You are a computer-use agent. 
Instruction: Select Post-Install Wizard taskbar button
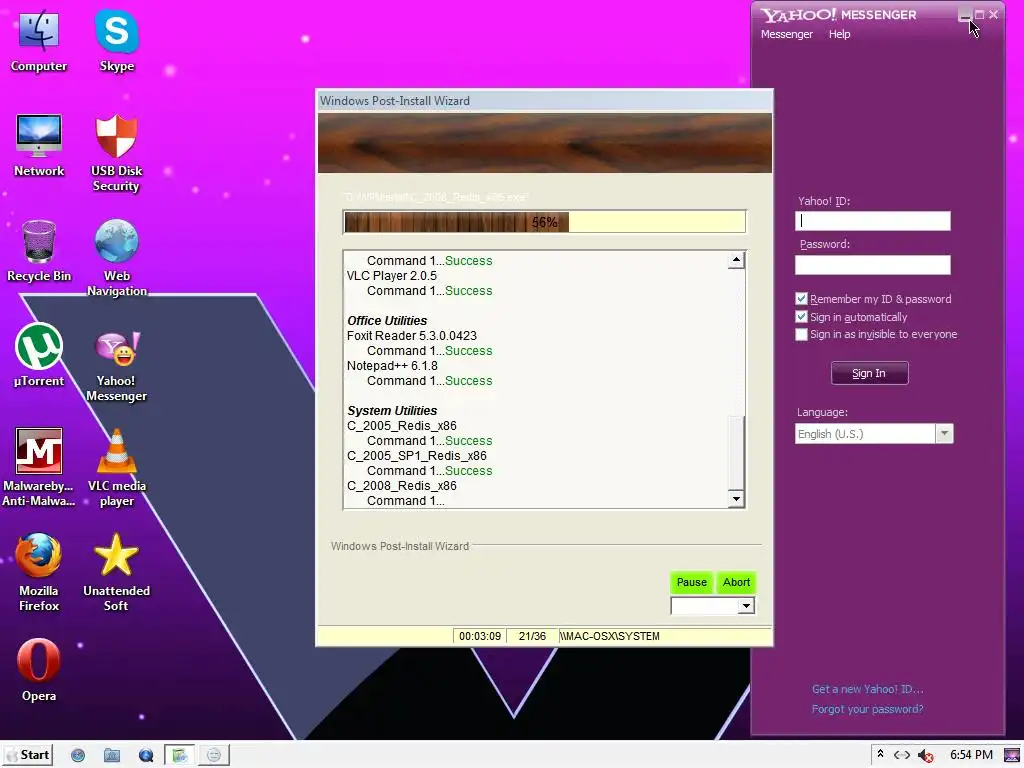pos(180,756)
